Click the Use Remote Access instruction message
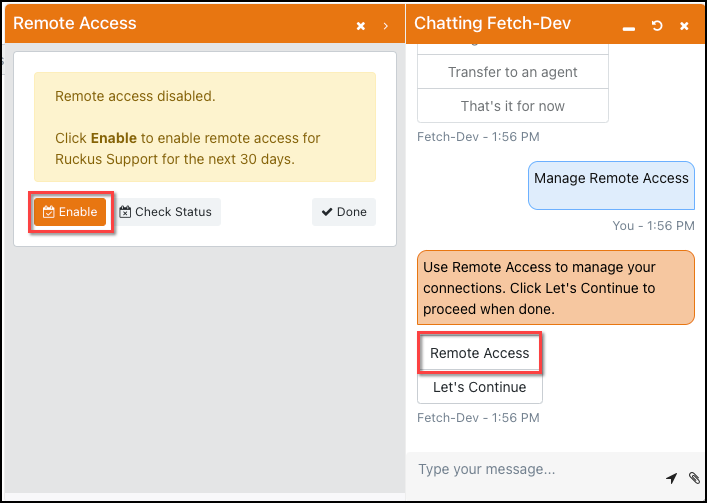Viewport: 707px width, 503px height. click(x=556, y=288)
